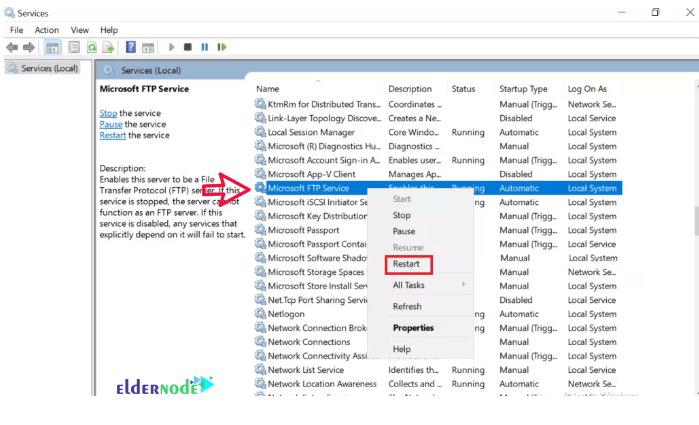This screenshot has width=699, height=425.
Task: Select Microsoft (R) Diagnostics Hub row
Action: (438, 146)
